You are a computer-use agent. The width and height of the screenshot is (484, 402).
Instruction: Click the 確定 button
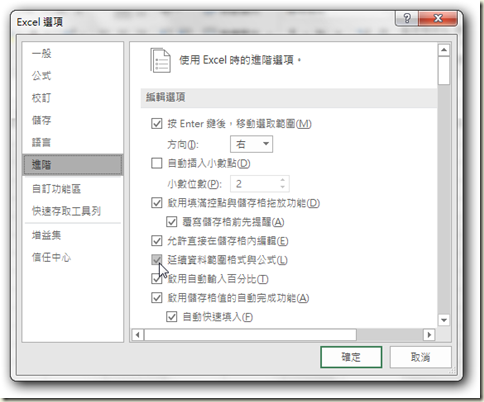point(351,357)
